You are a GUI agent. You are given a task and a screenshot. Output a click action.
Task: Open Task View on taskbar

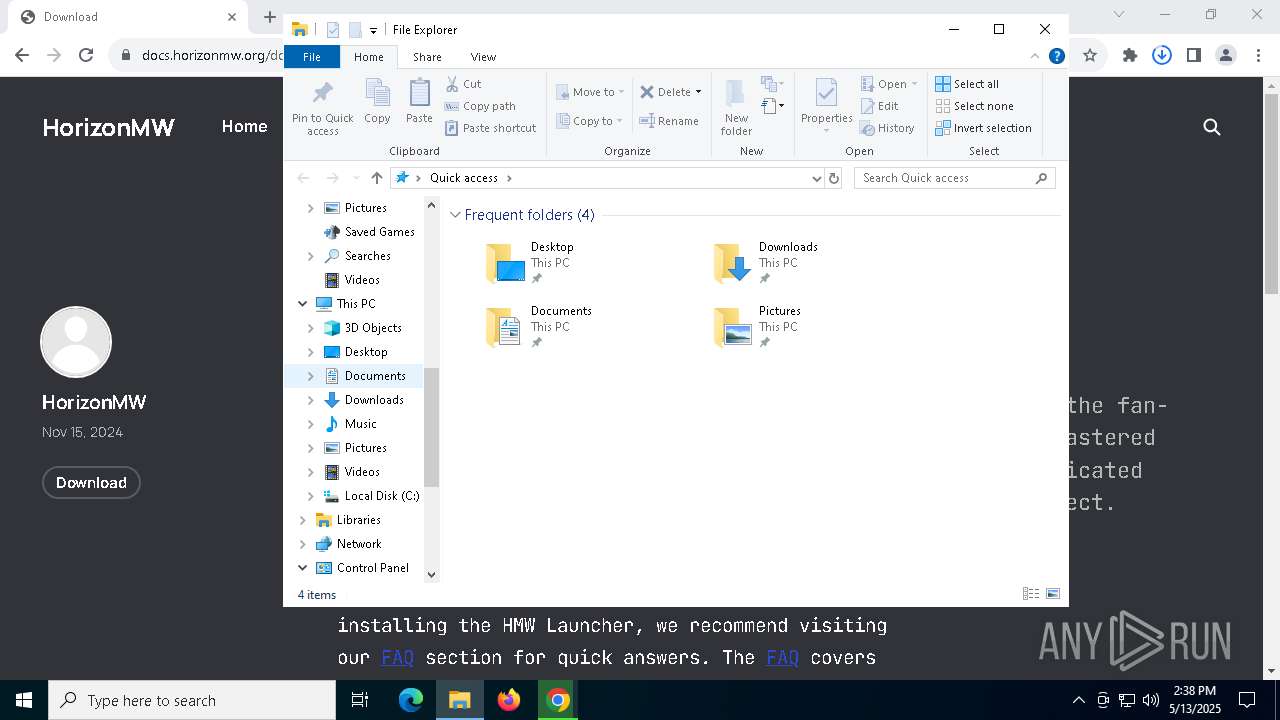[360, 700]
